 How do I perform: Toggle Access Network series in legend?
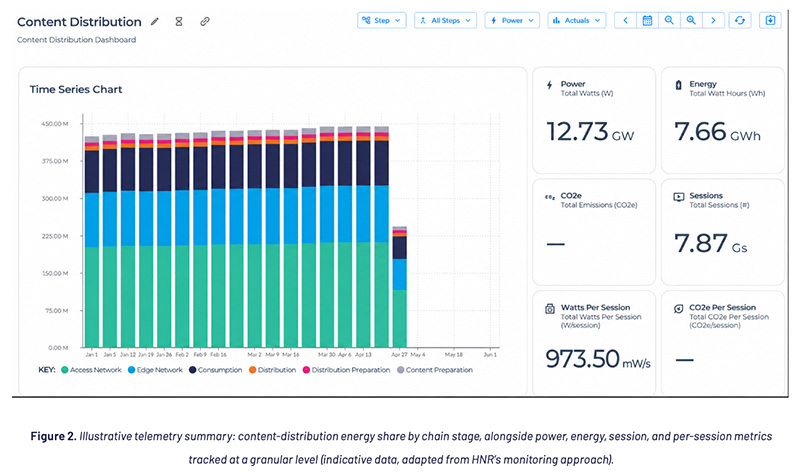point(91,370)
